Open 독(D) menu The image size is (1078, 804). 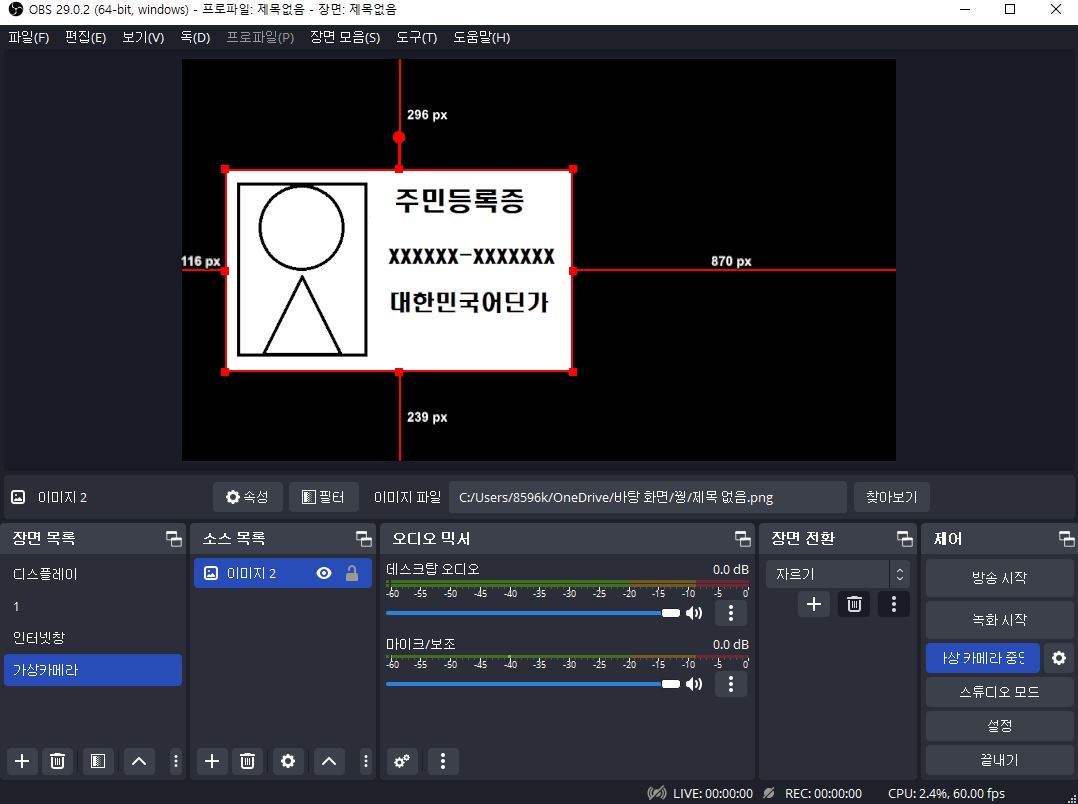tap(195, 37)
